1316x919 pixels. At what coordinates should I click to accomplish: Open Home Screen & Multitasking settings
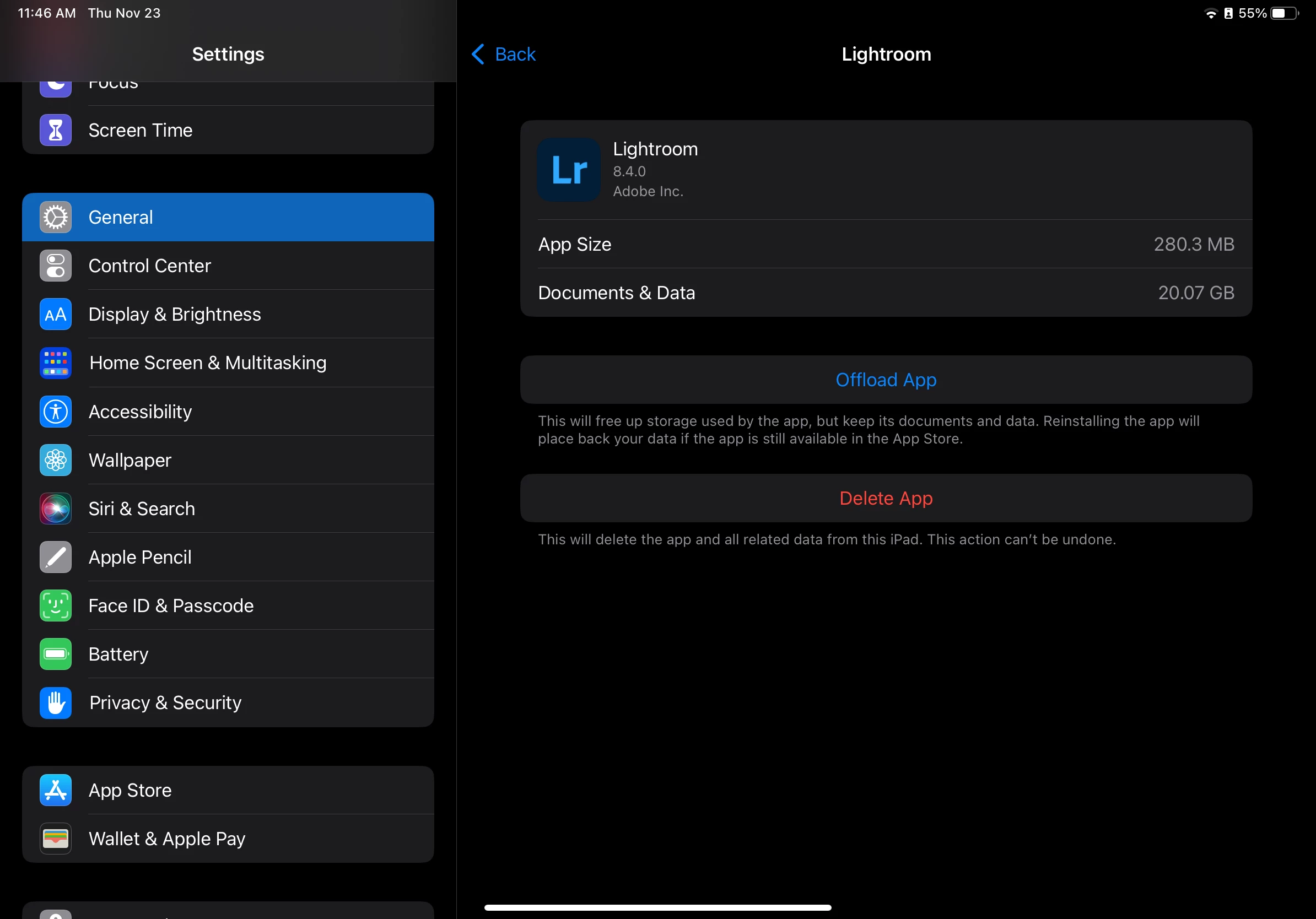[x=208, y=363]
